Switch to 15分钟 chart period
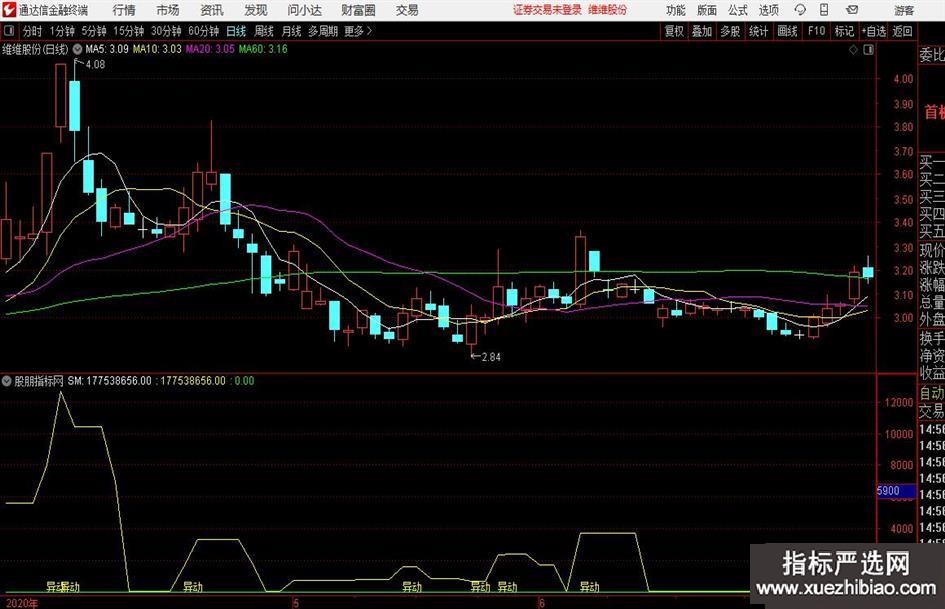This screenshot has height=609, width=945. coord(129,31)
